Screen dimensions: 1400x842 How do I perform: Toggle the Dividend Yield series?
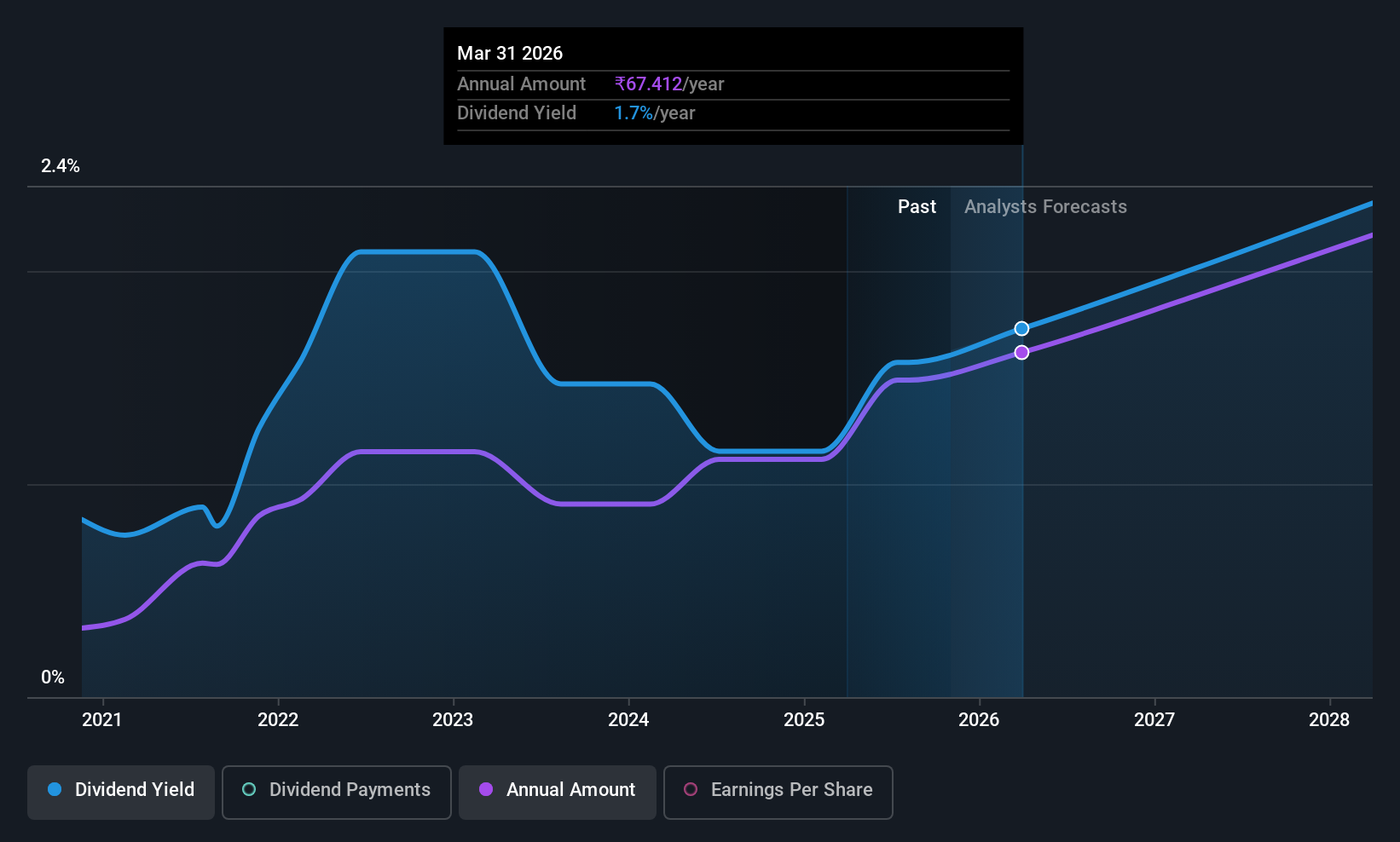[x=121, y=792]
